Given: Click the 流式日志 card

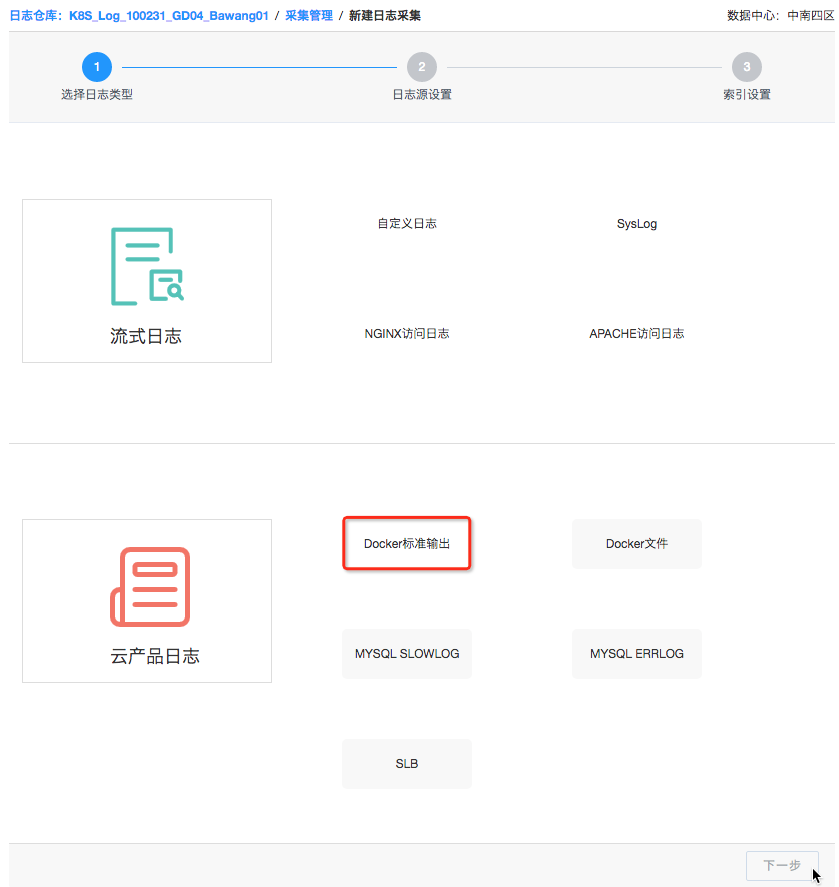Looking at the screenshot, I should (x=146, y=280).
